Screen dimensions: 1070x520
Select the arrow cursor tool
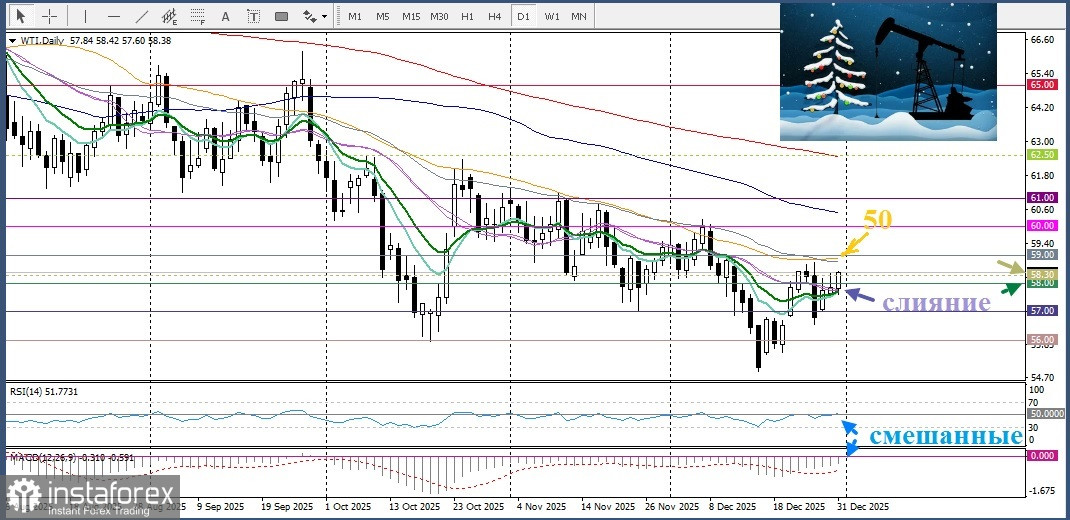click(x=21, y=16)
